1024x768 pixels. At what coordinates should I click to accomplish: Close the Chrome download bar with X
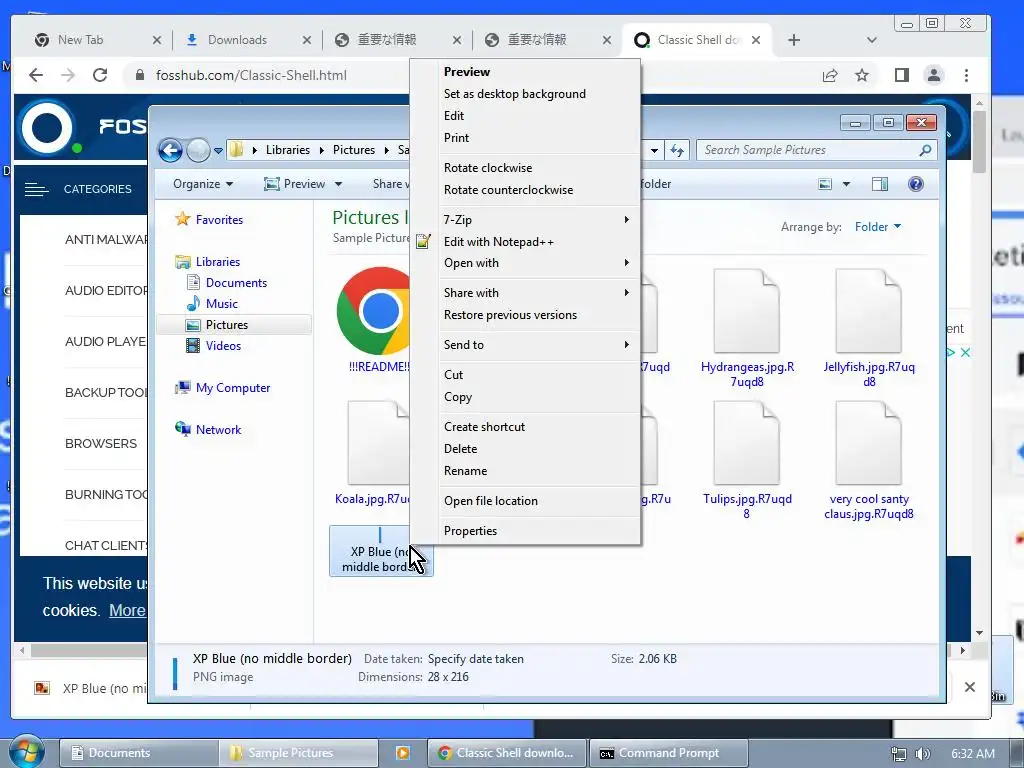click(x=970, y=687)
